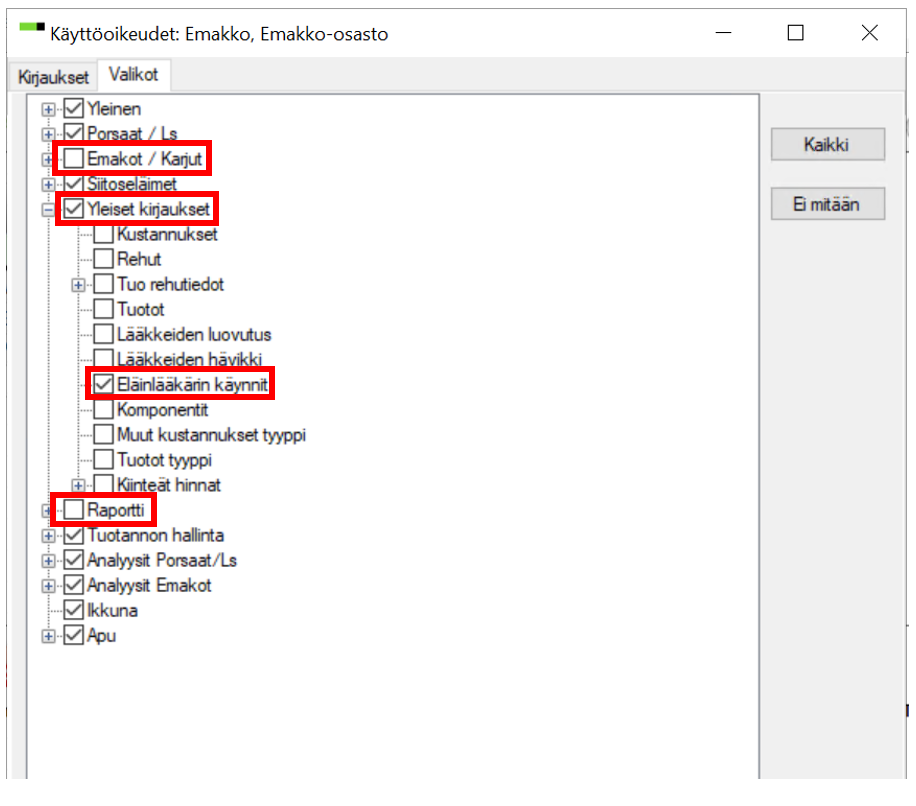Expand the Analyysit Emakot tree node

pos(48,586)
